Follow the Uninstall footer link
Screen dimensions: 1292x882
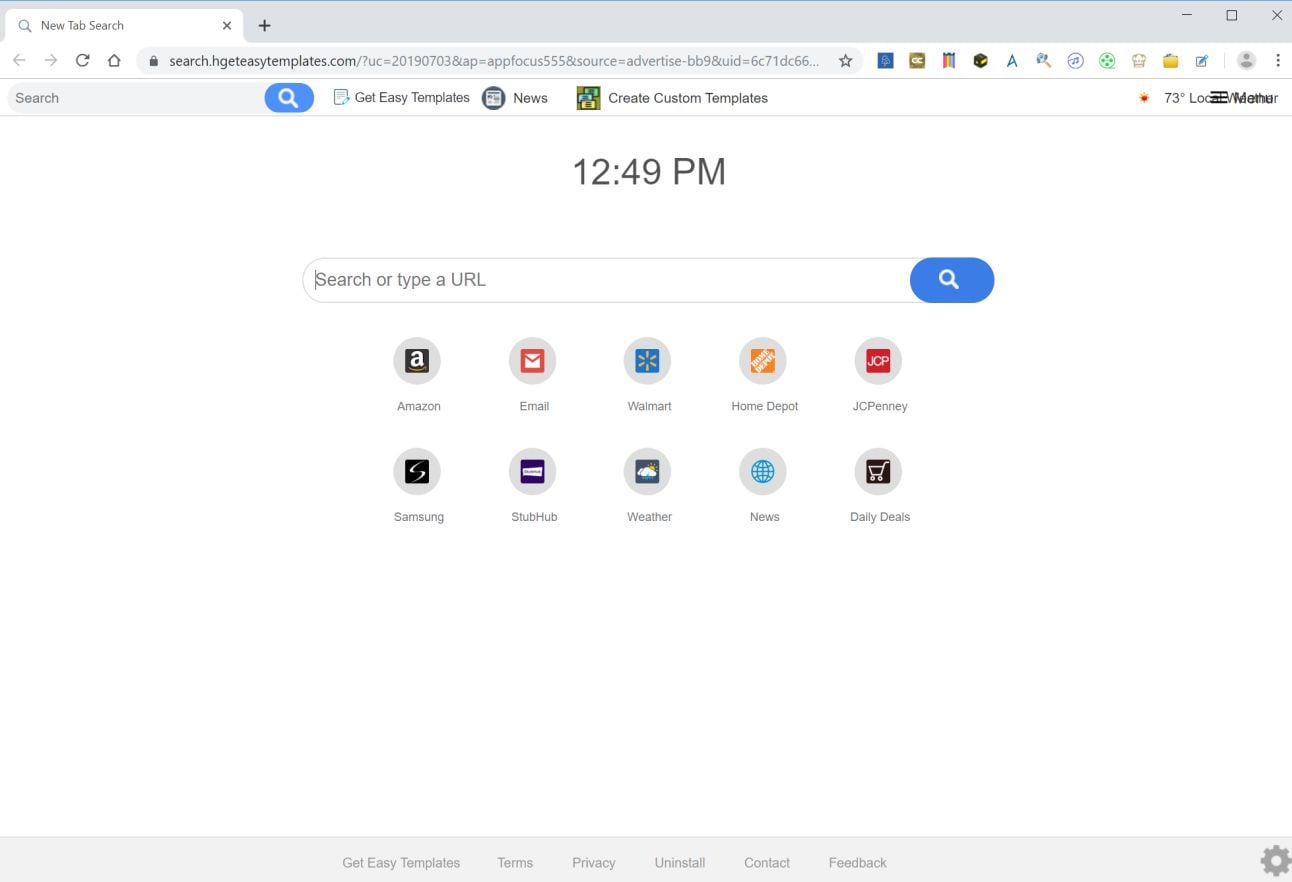(680, 863)
